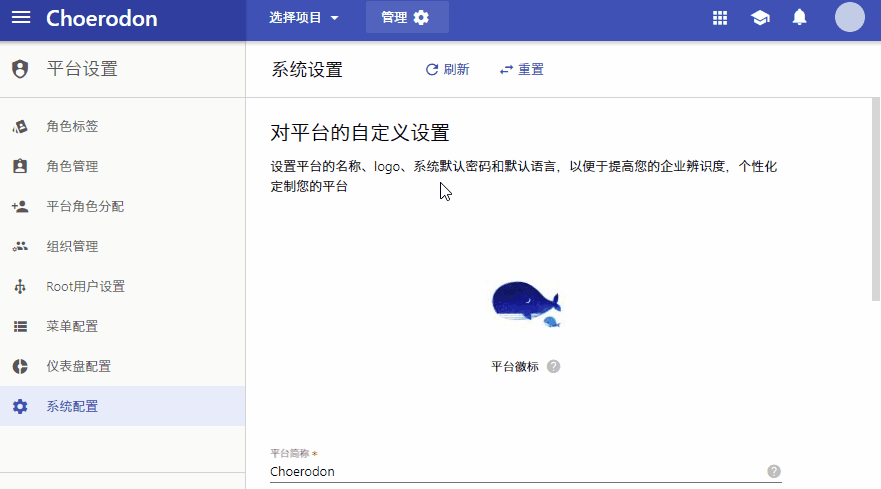Open 角色管理 menu item
This screenshot has height=489, width=881.
pos(122,166)
